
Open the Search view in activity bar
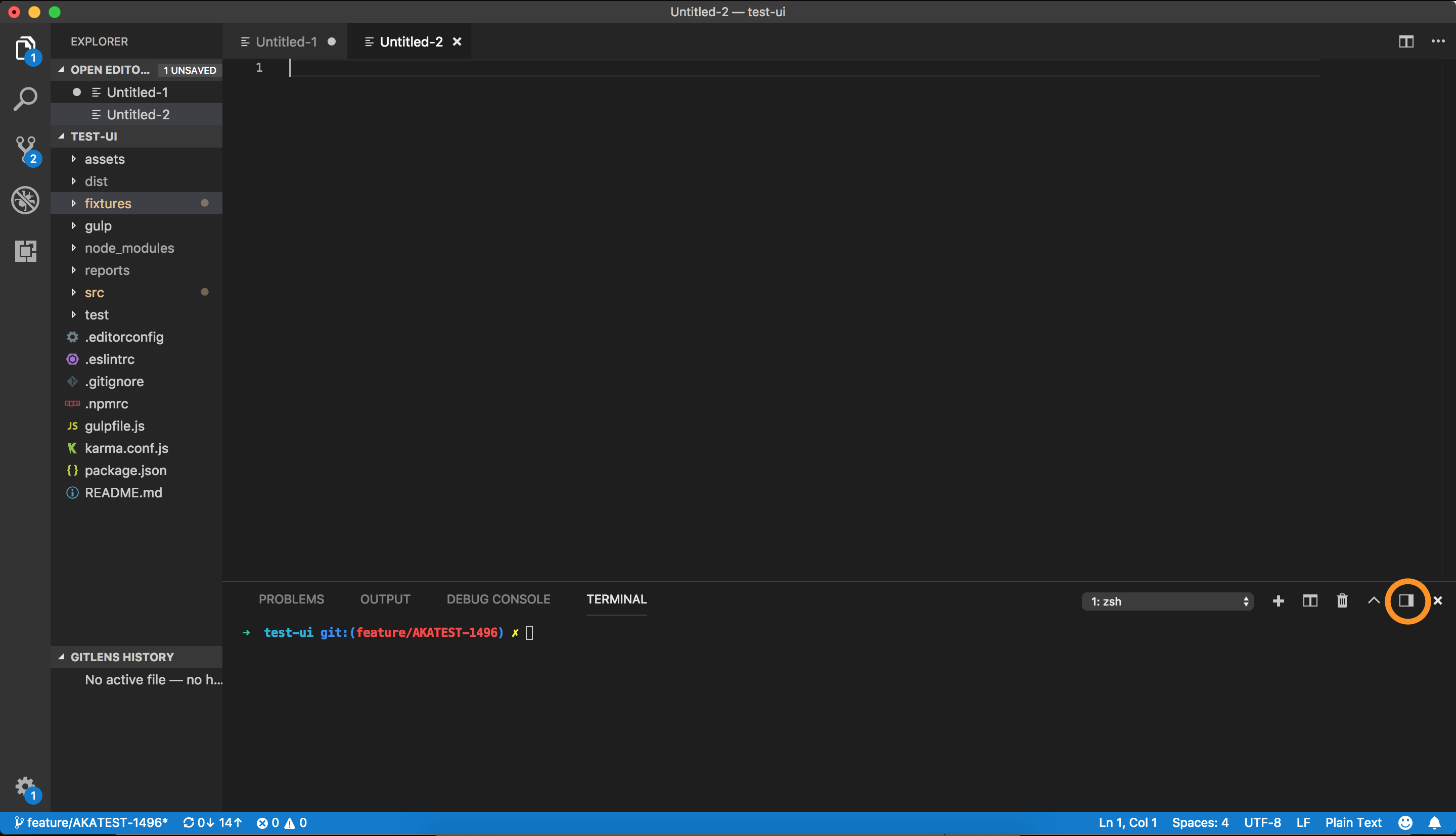[x=25, y=100]
